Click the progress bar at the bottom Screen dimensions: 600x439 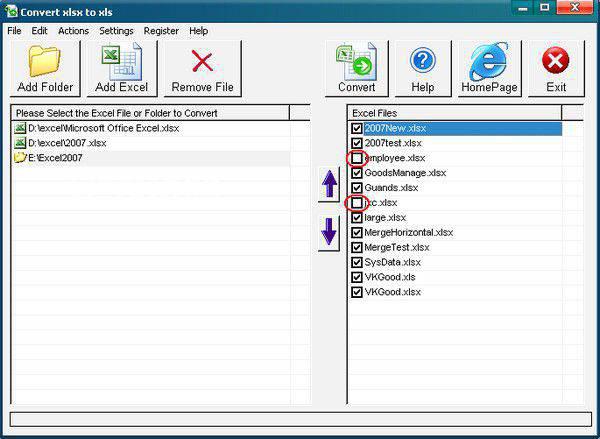pyautogui.click(x=300, y=419)
